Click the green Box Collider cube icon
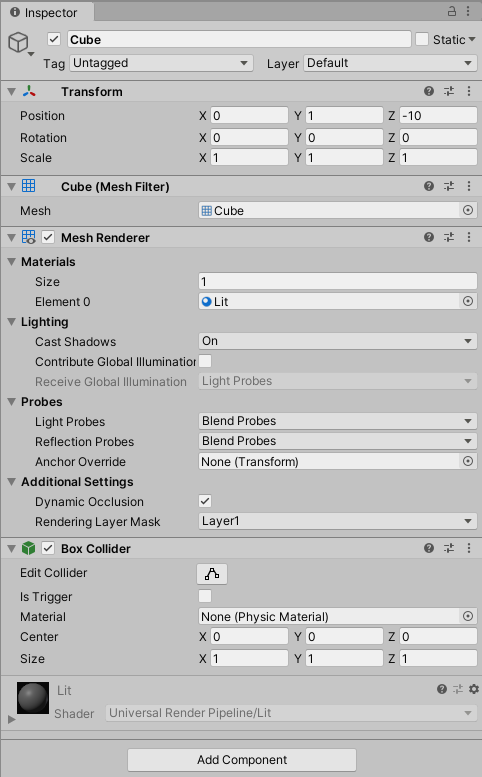 pyautogui.click(x=29, y=548)
